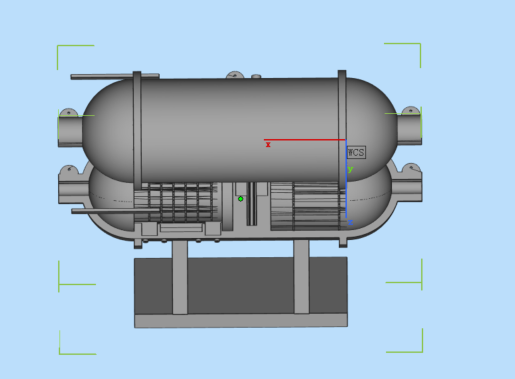
Task: Click the bottom-right bounding box corner
Action: click(405, 341)
